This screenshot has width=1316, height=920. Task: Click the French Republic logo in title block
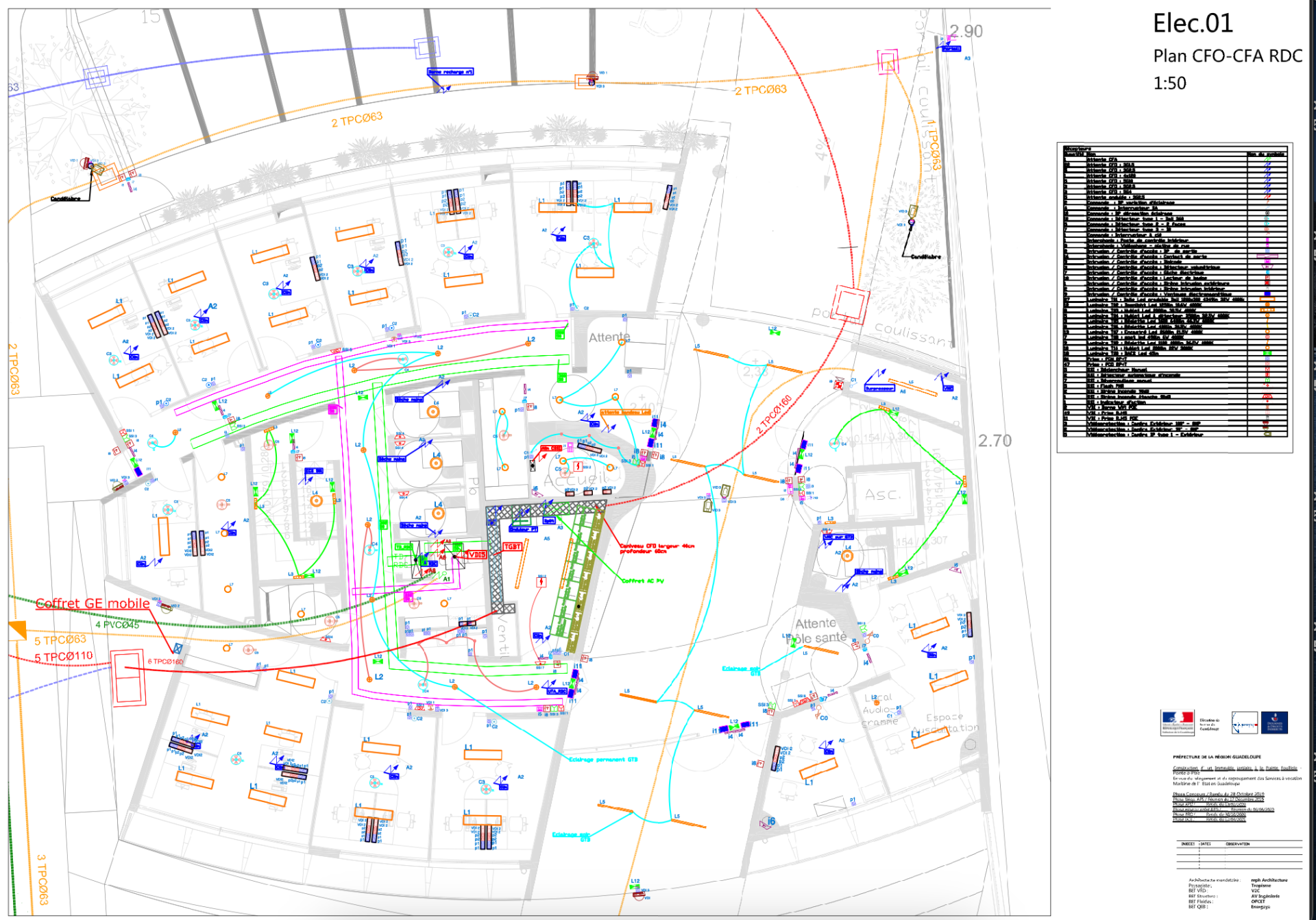[1177, 723]
